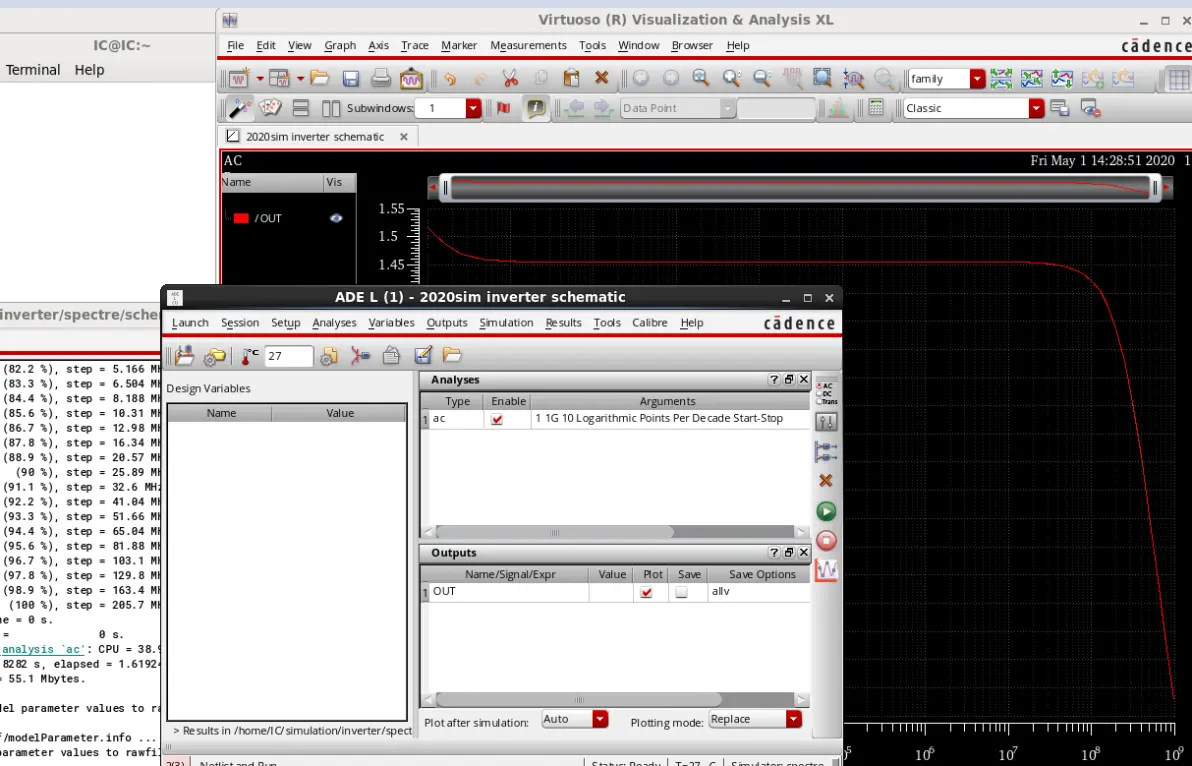Open the Marker menu in Virtuoso
Viewport: 1192px width, 766px height.
pos(459,46)
